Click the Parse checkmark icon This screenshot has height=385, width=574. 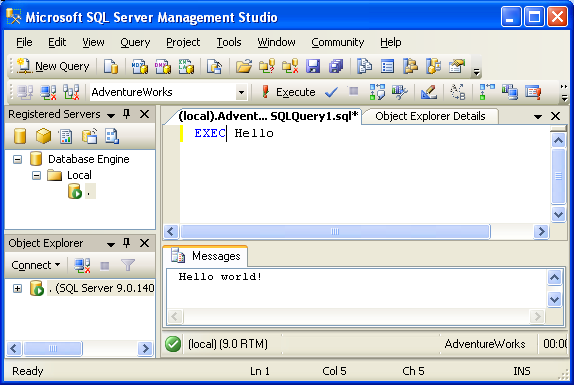coord(331,92)
